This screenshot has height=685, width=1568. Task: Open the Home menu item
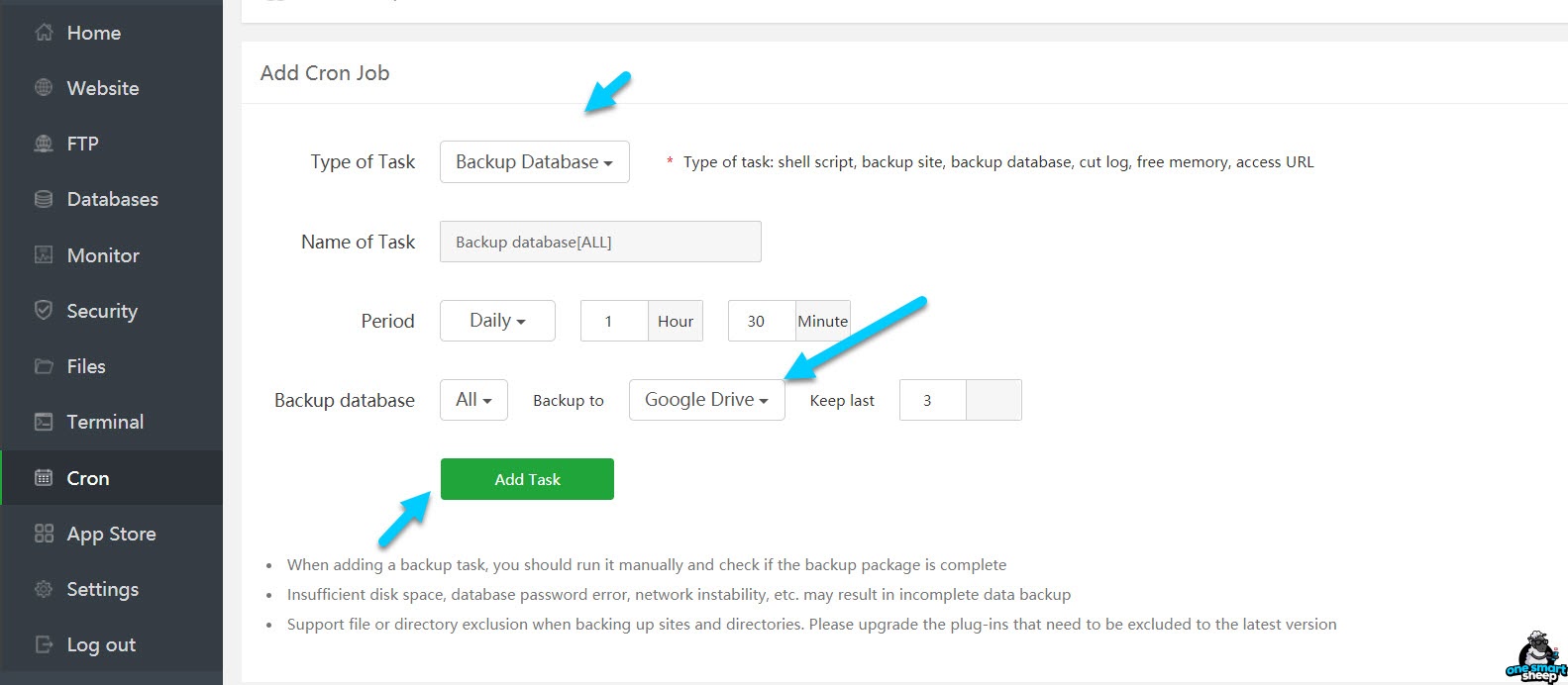[x=94, y=33]
